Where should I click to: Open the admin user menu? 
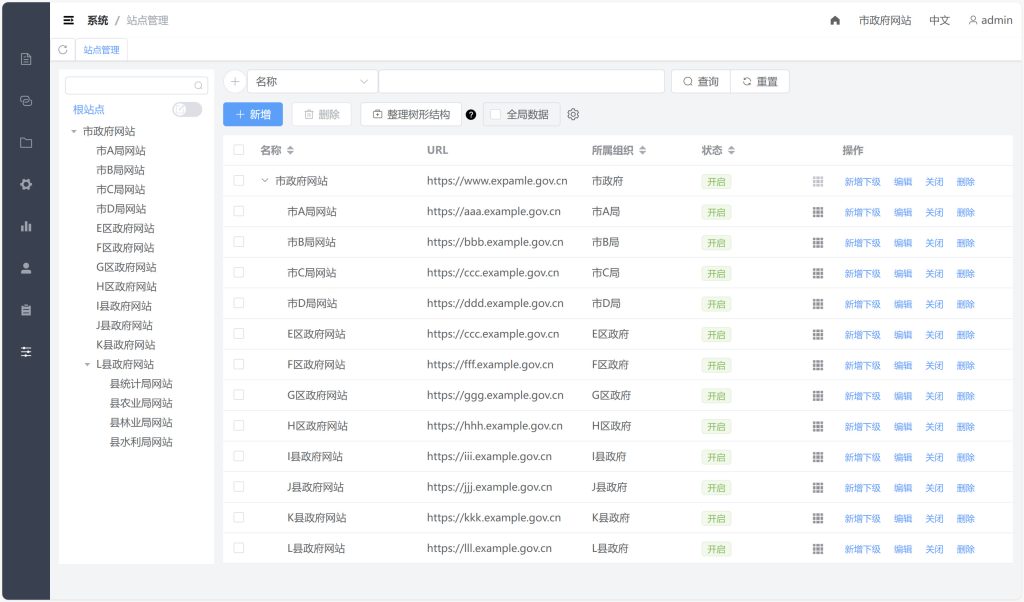(990, 20)
